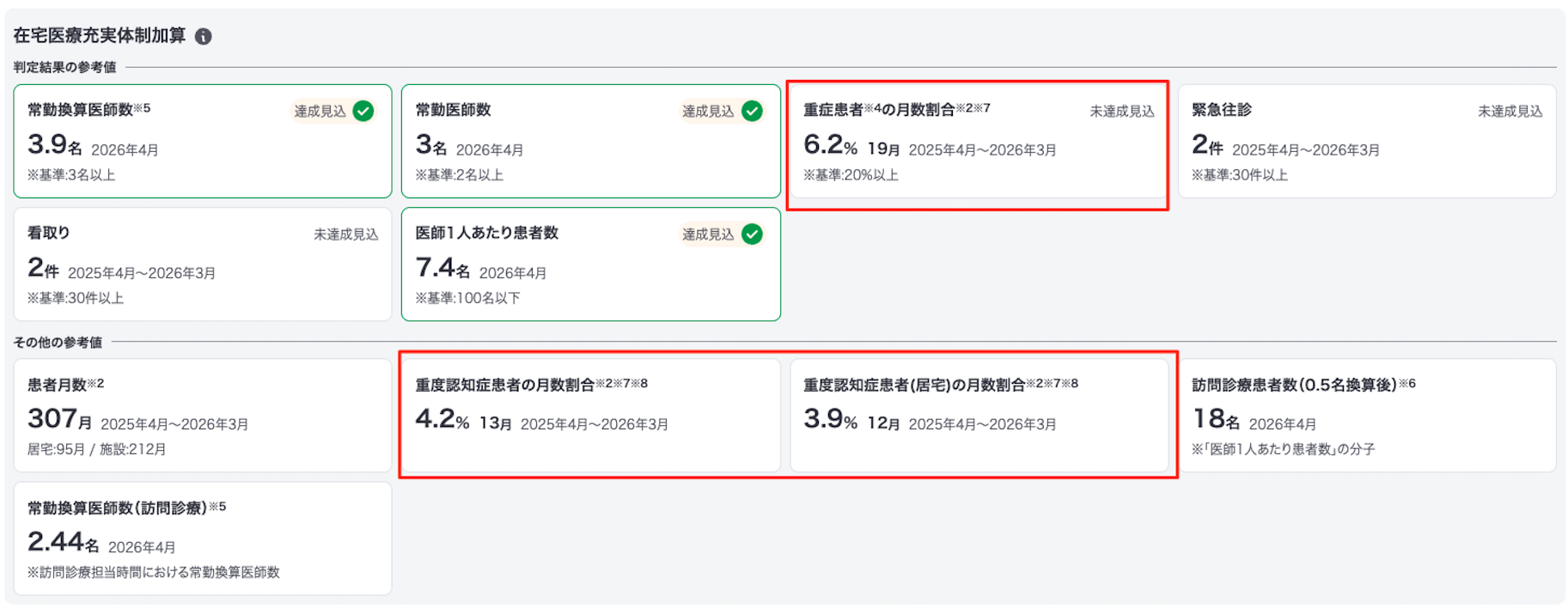Screen dimensions: 1568x614
Task: Click 未達成見込 label on 重症患者 card
Action: point(1122,111)
